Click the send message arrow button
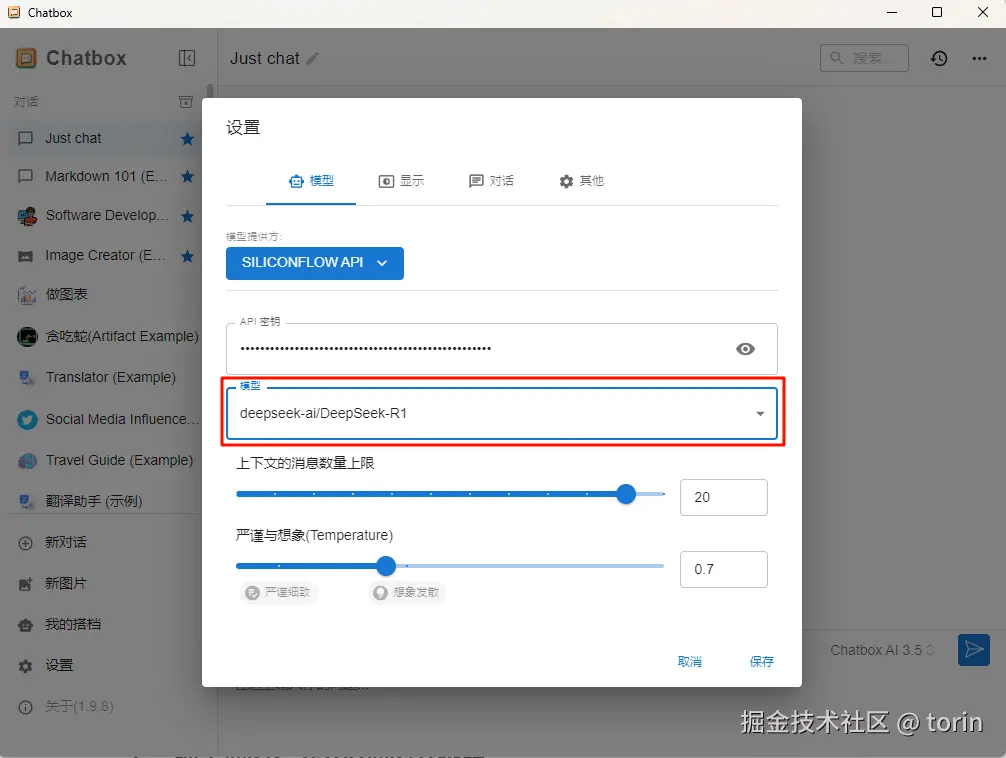The width and height of the screenshot is (1006, 758). (x=973, y=650)
